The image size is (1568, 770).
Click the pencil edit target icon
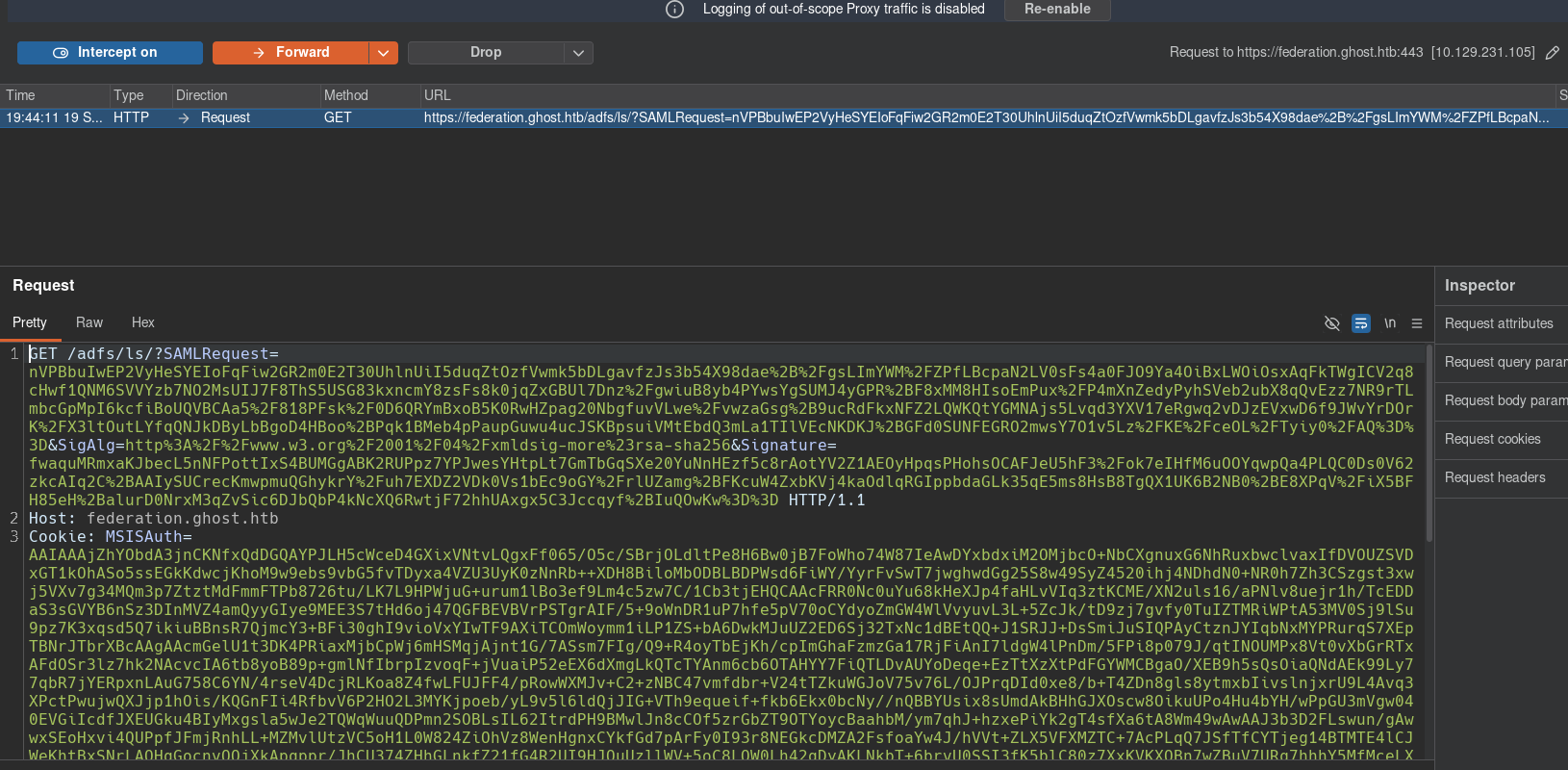[x=1552, y=53]
